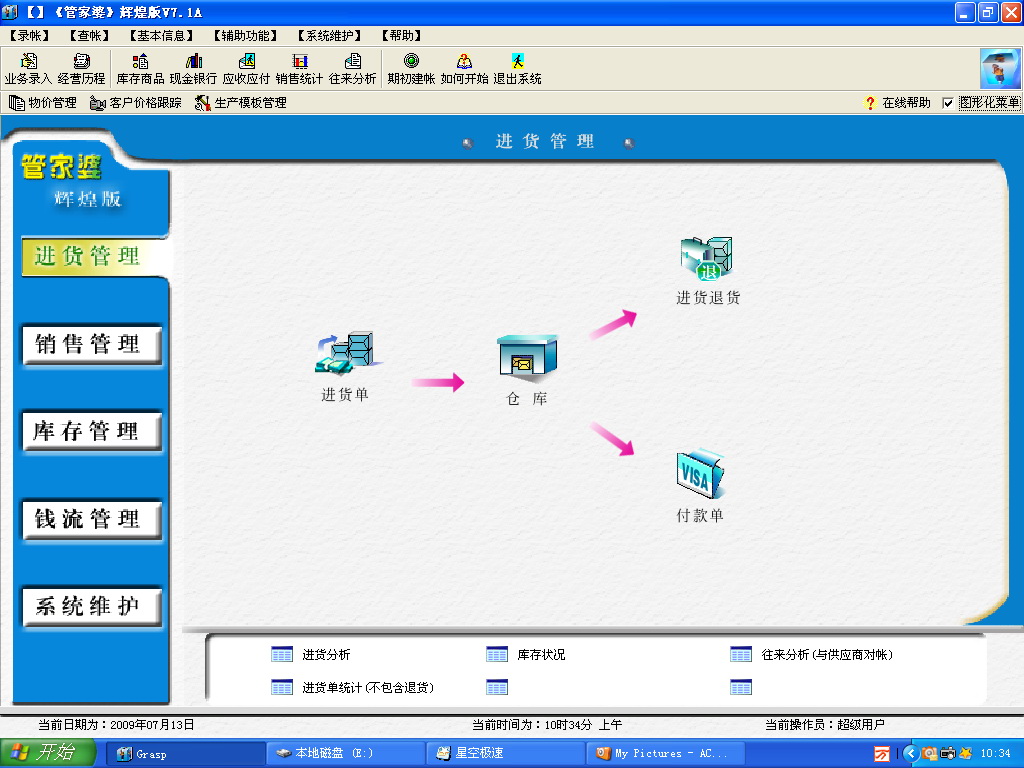
Task: Click the Windows 开始 start button
Action: tap(48, 753)
